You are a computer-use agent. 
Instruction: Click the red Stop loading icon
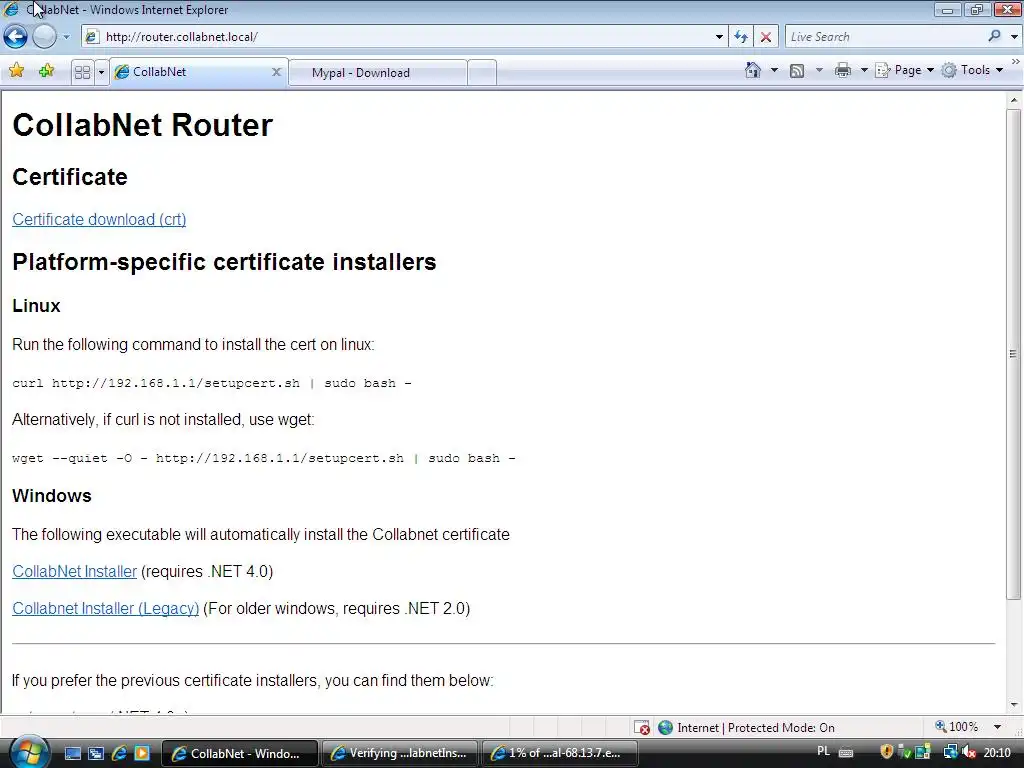(765, 37)
